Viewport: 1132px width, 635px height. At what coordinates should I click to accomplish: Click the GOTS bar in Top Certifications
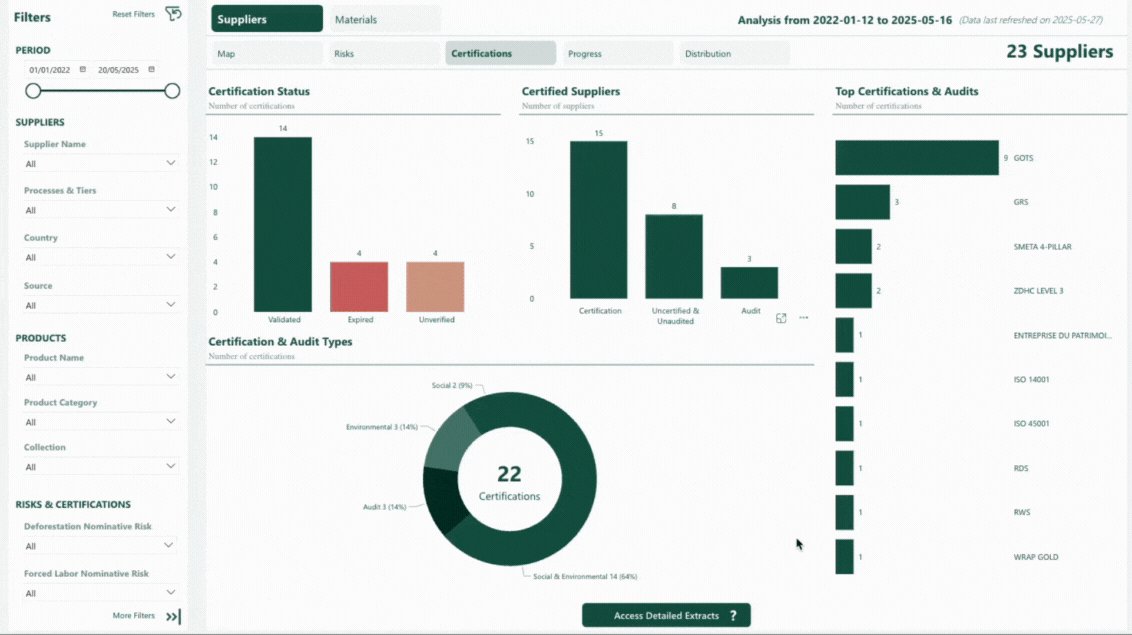[916, 158]
